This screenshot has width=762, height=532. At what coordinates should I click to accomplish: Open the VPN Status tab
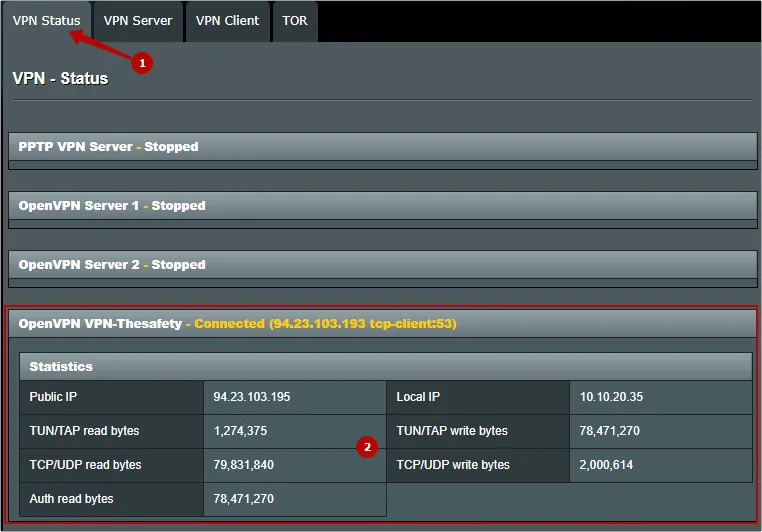click(x=46, y=21)
